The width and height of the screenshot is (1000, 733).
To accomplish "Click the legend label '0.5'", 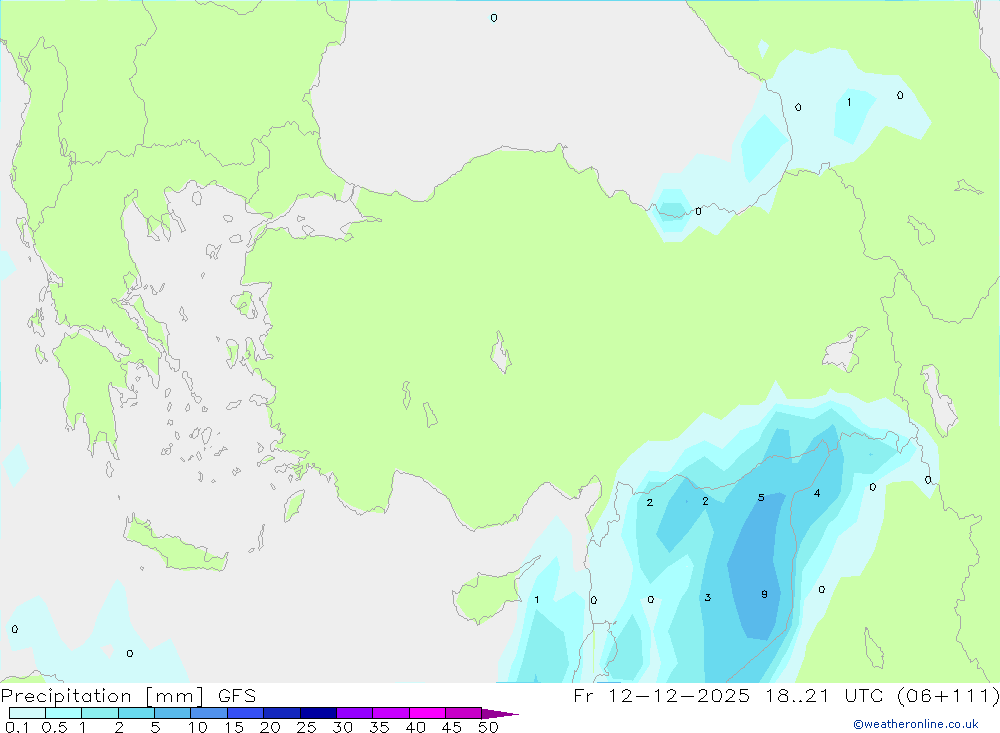I will 54,727.
